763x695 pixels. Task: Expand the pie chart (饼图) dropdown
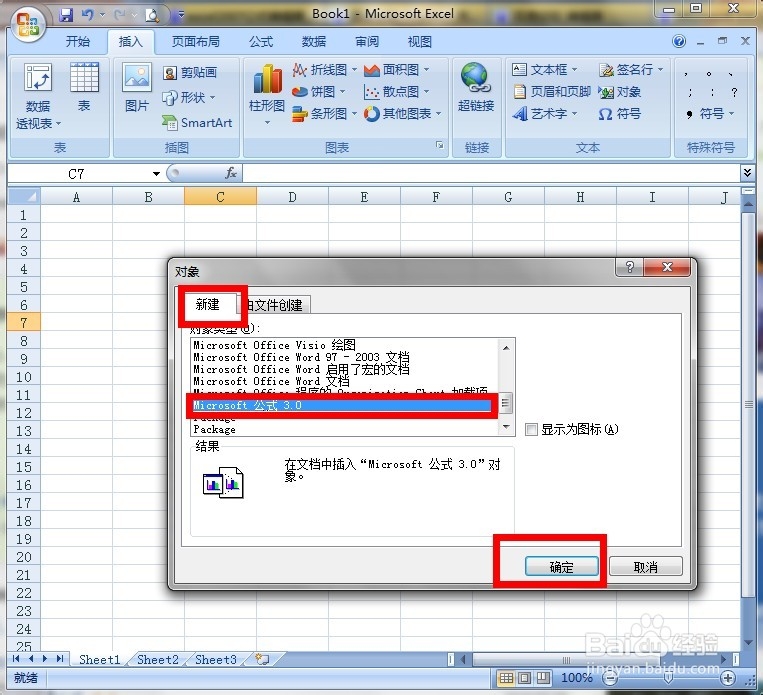click(342, 91)
